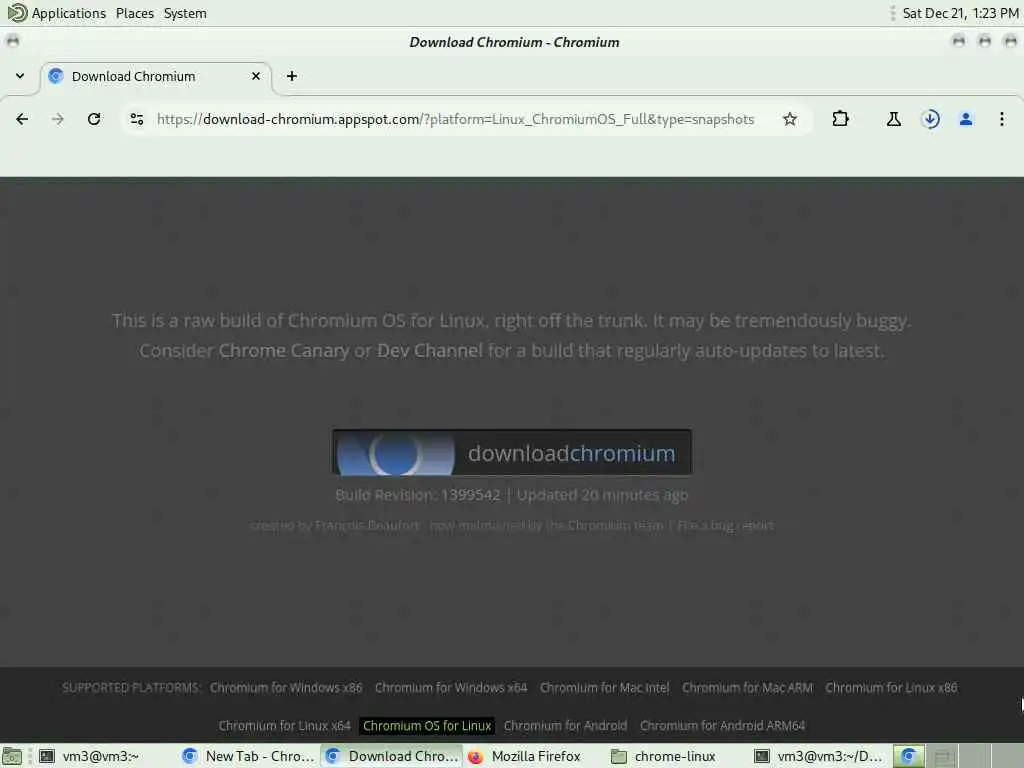Minimize the Chromium window
1024x768 pixels.
pos(959,41)
